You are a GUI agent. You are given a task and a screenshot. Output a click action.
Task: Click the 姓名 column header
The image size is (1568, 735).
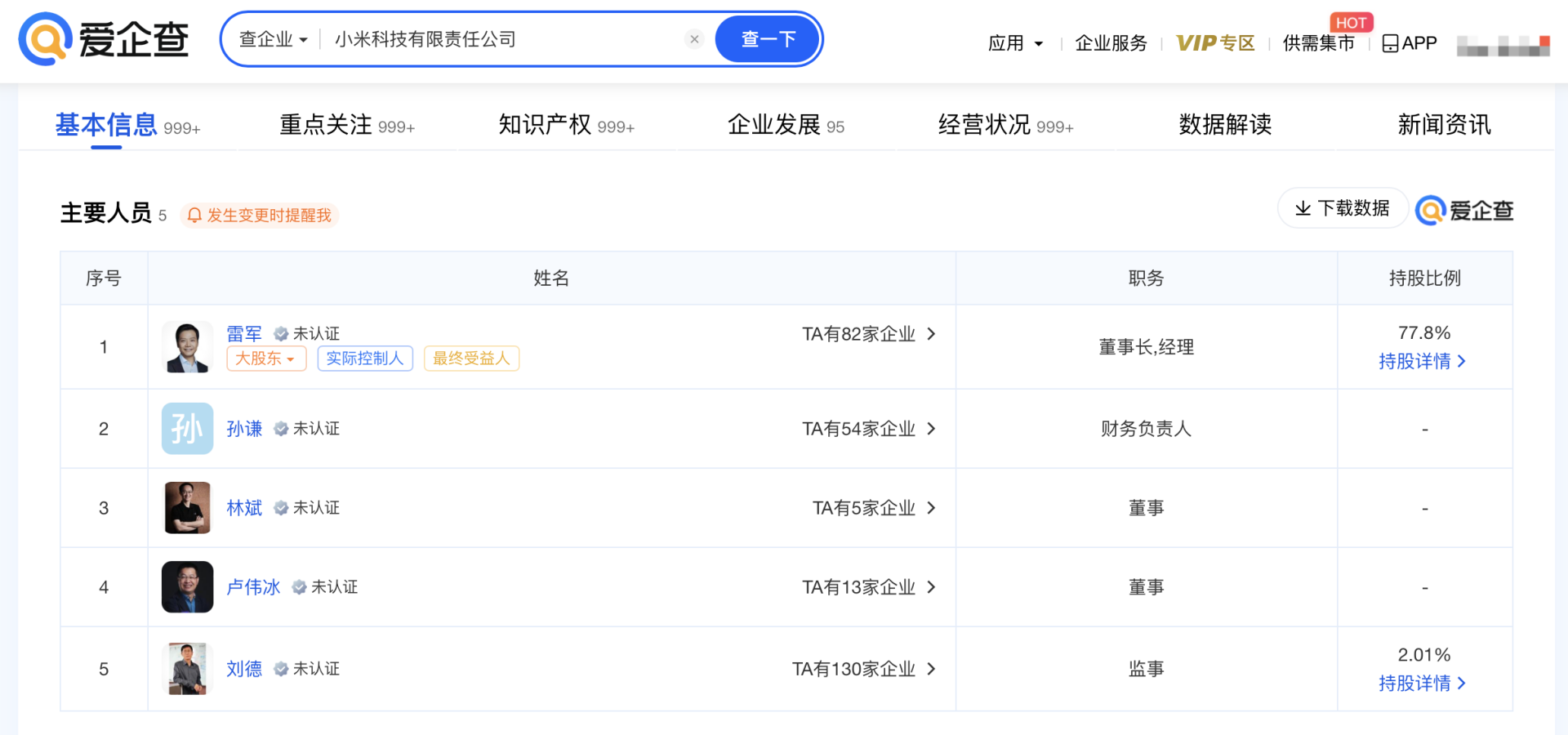point(551,278)
